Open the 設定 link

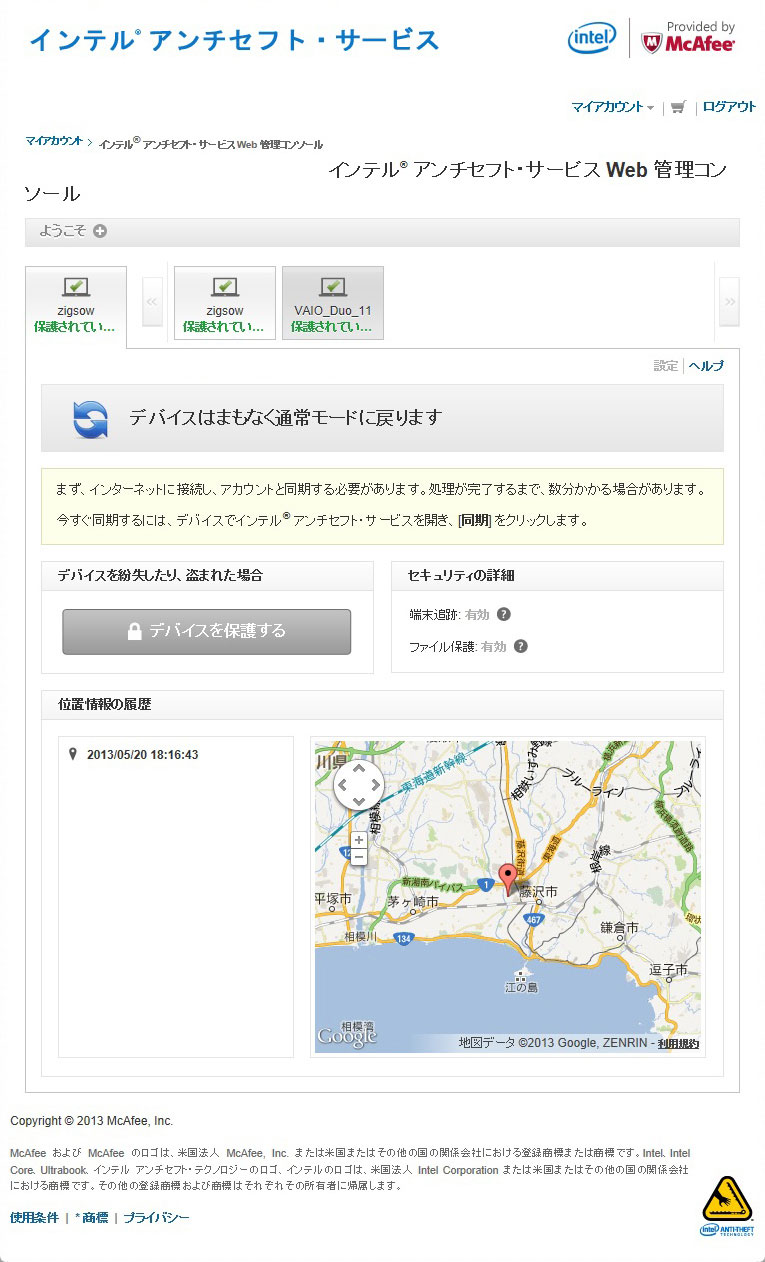(666, 366)
